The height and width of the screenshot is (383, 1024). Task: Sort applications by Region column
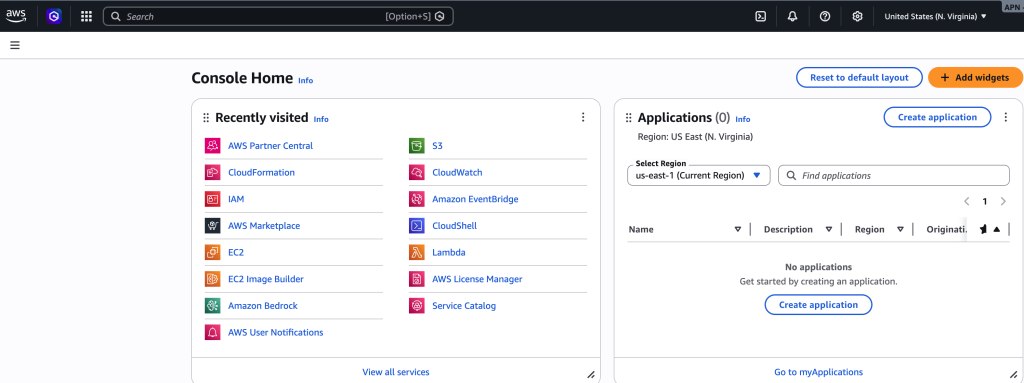tap(900, 229)
